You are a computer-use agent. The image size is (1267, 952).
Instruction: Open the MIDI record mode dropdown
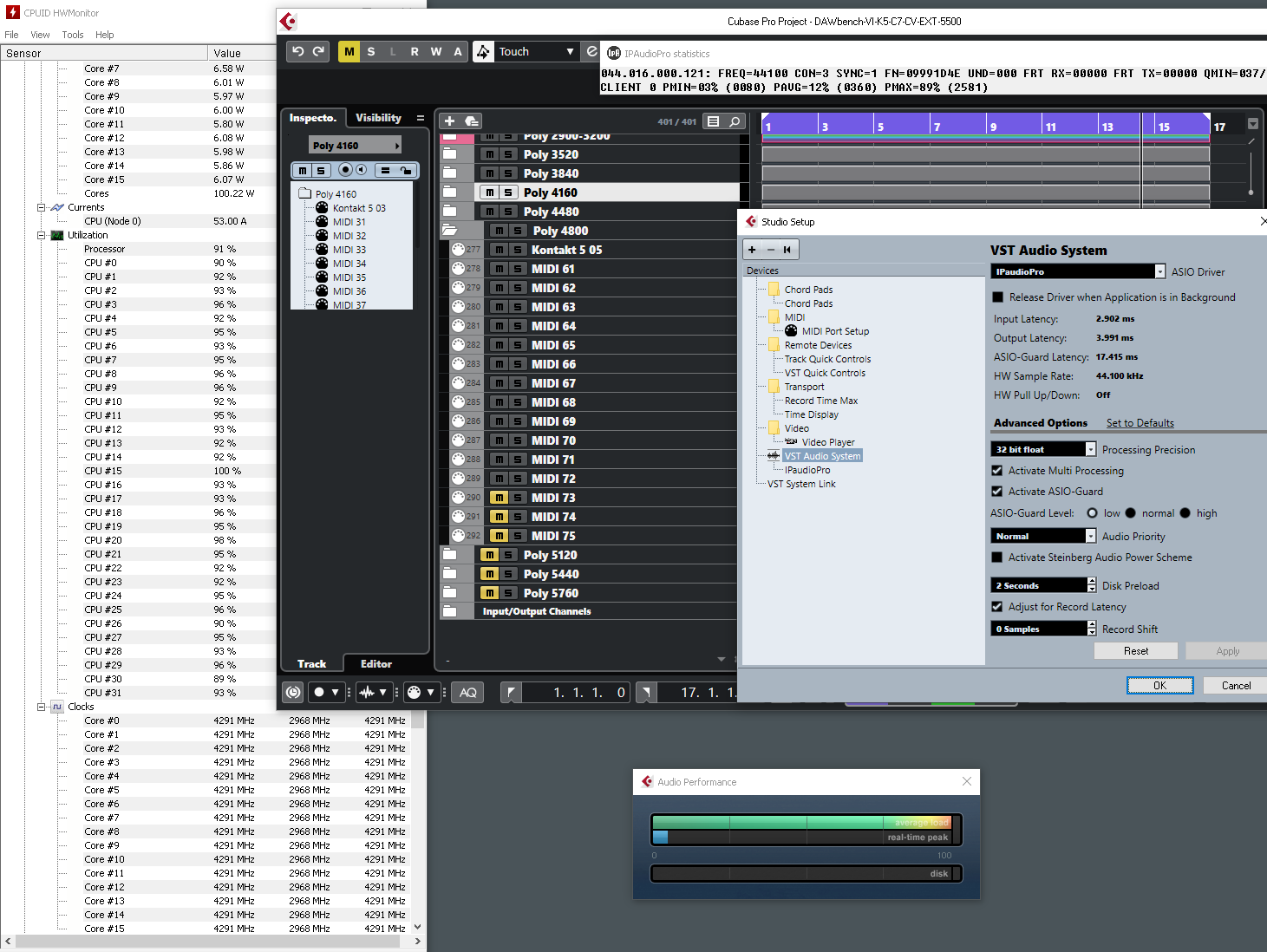point(421,692)
